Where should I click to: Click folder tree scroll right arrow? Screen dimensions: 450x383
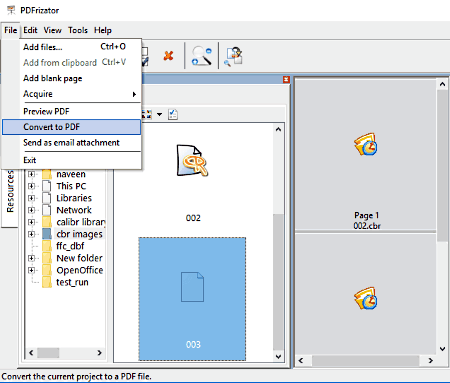coord(99,353)
